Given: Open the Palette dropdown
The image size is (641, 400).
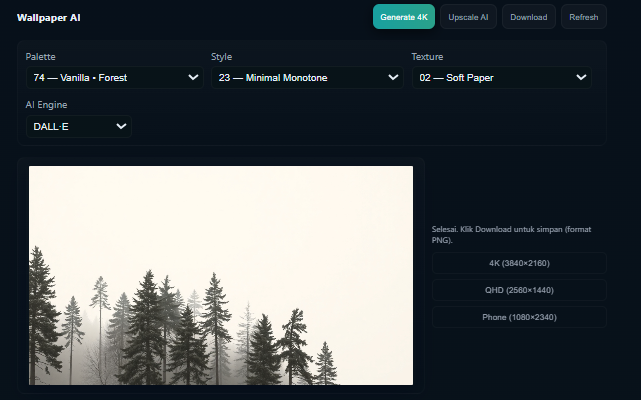Looking at the screenshot, I should tap(114, 78).
